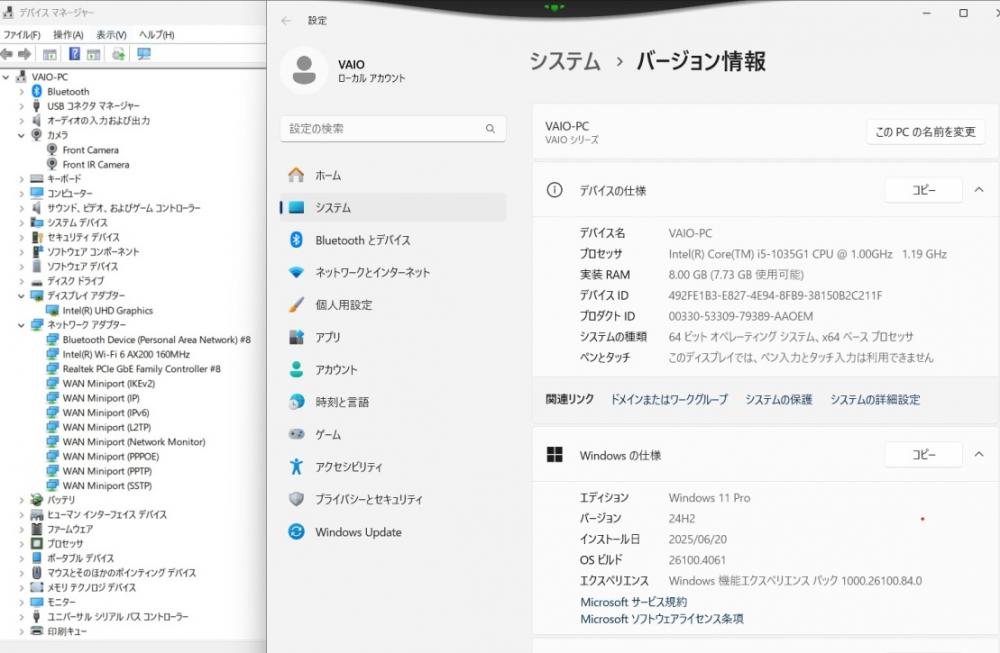Click the Settings back arrow

(x=286, y=20)
